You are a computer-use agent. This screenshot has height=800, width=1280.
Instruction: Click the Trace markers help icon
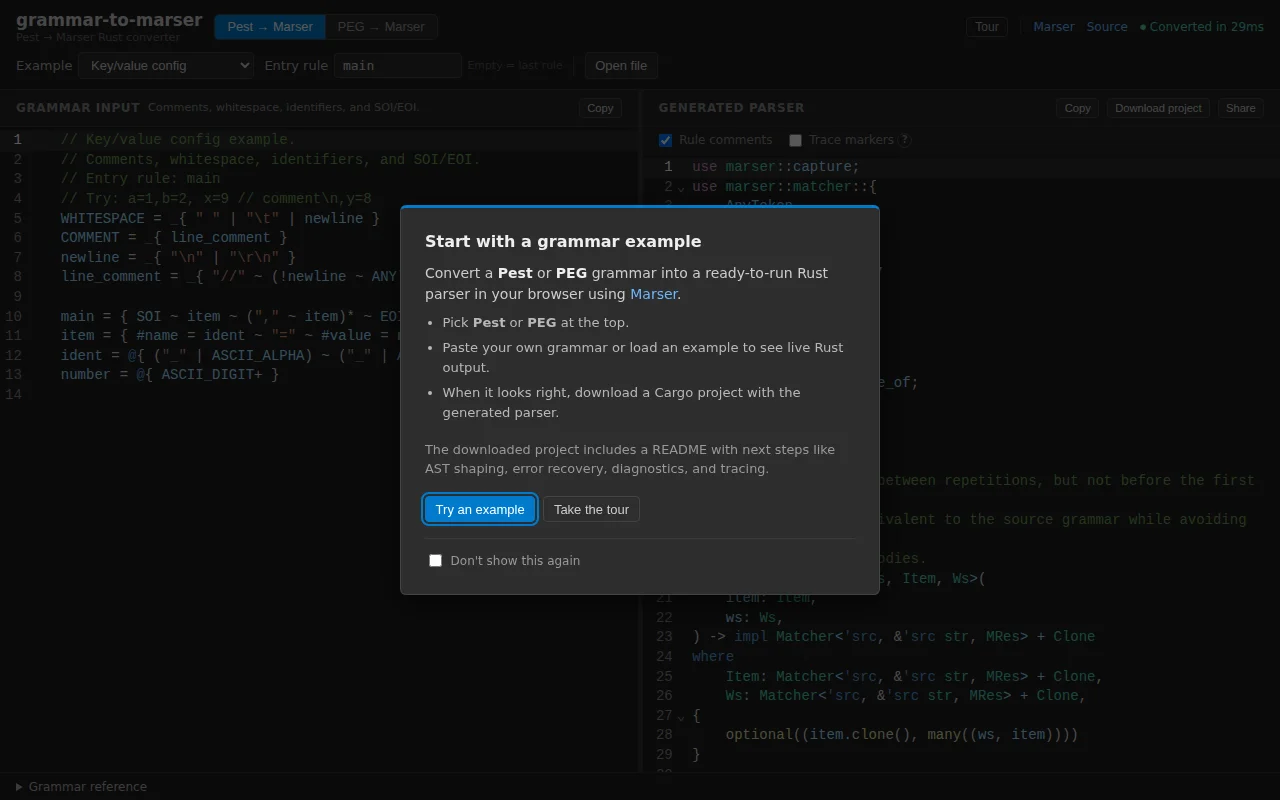coord(905,140)
